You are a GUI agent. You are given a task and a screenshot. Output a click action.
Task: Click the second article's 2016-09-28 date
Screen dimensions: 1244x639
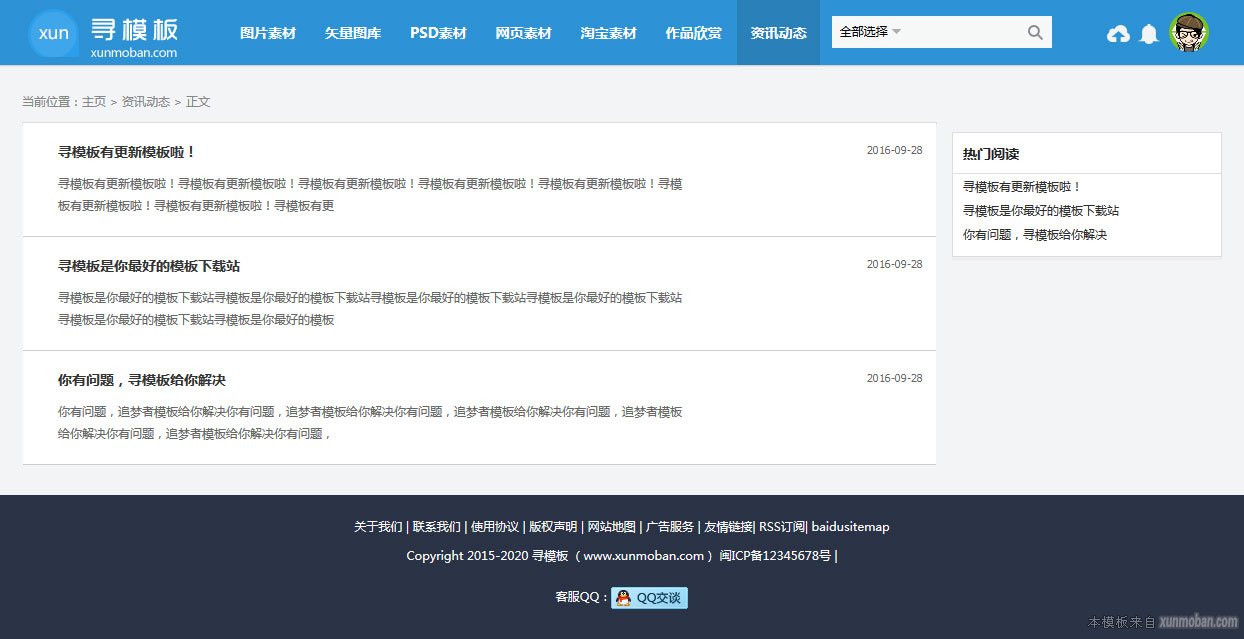point(894,265)
